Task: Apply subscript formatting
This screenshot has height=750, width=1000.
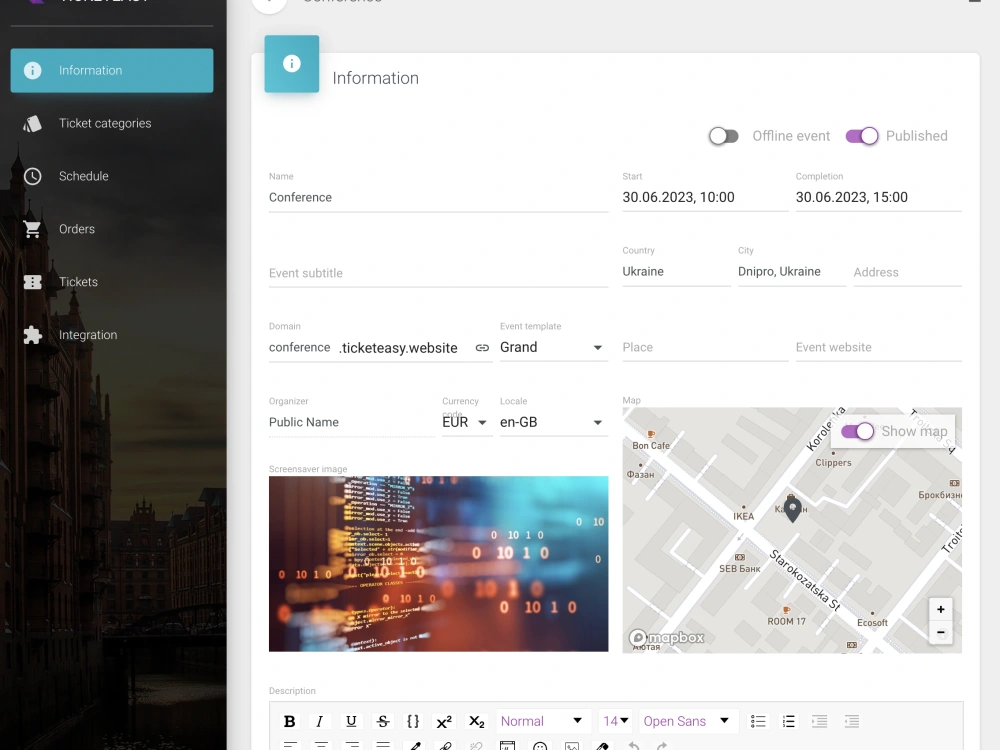Action: point(476,721)
